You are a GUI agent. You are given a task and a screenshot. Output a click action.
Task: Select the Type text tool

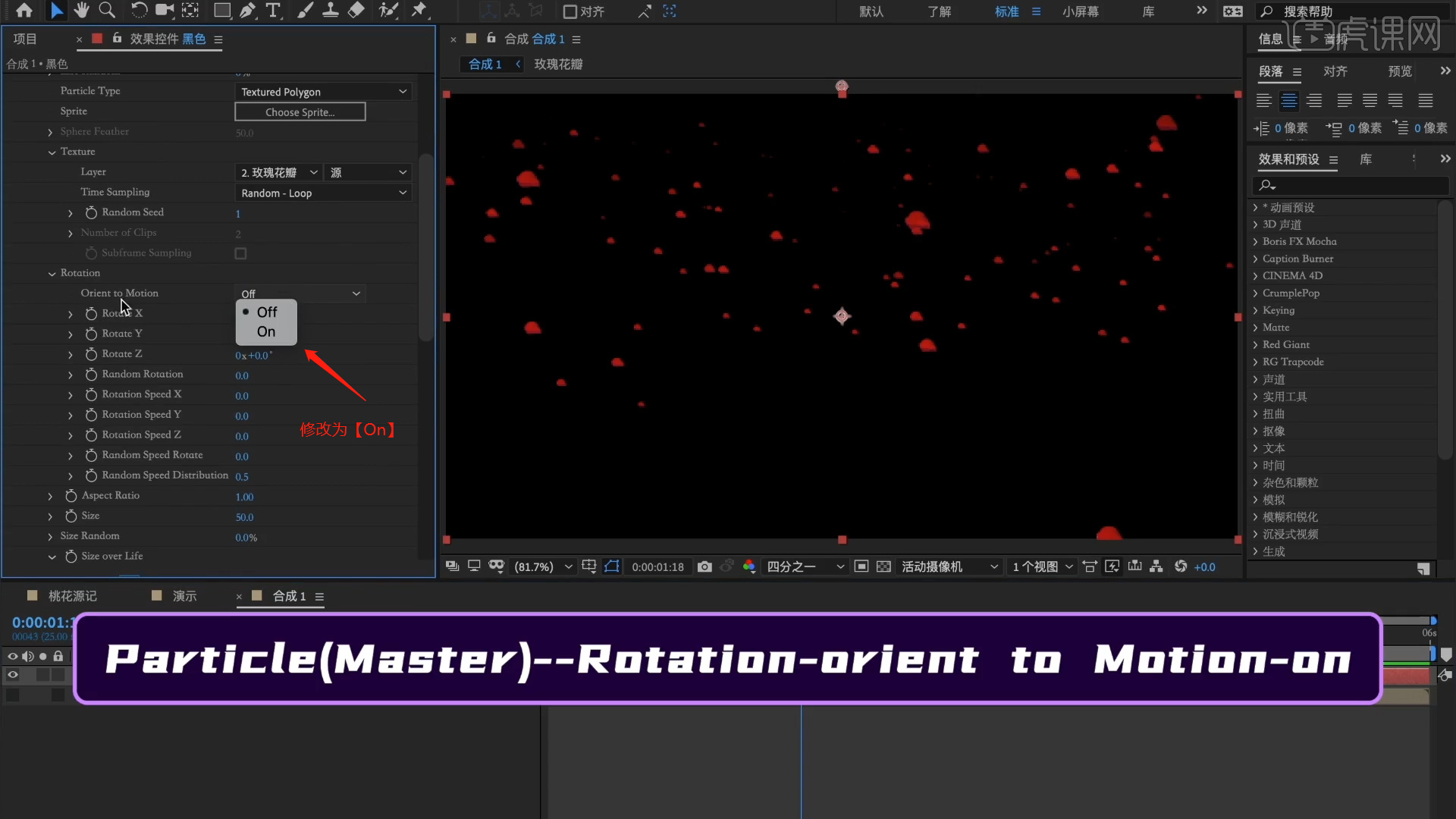(x=273, y=11)
